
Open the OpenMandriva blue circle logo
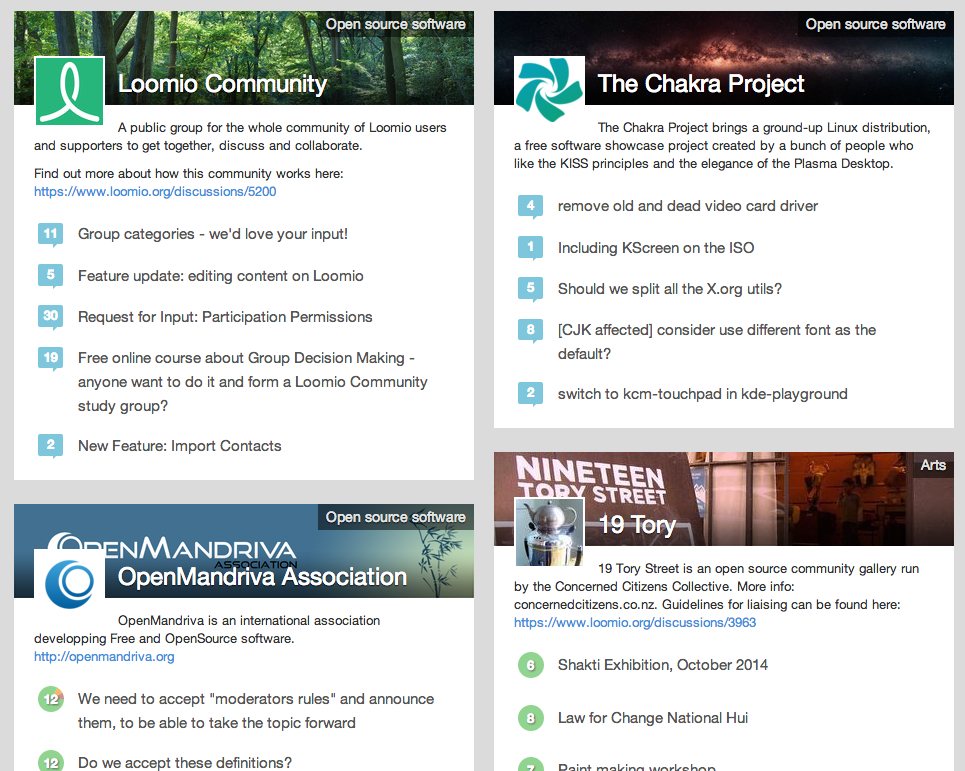(70, 583)
